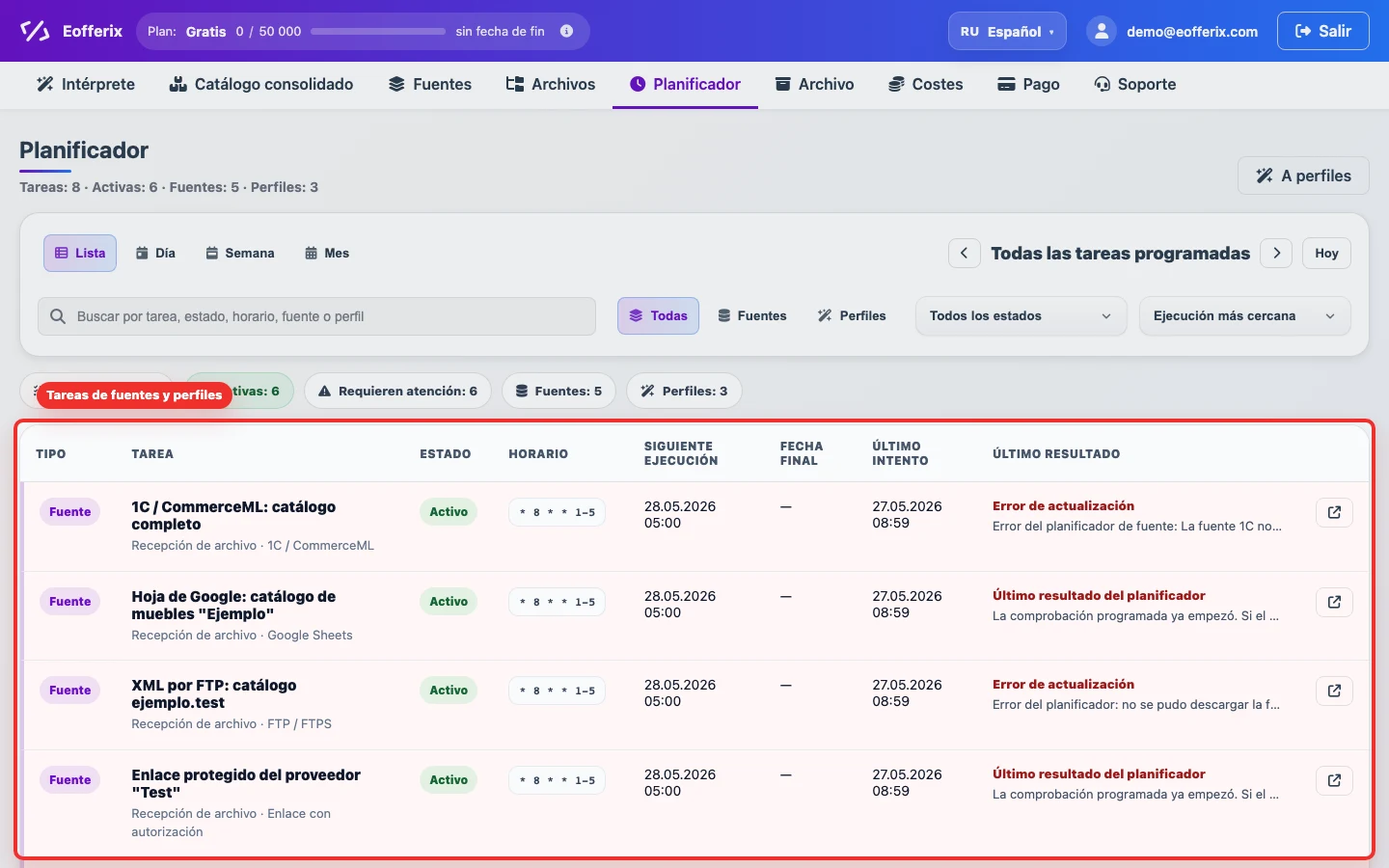This screenshot has height=868, width=1389.
Task: Select the Todas filter
Action: click(658, 315)
